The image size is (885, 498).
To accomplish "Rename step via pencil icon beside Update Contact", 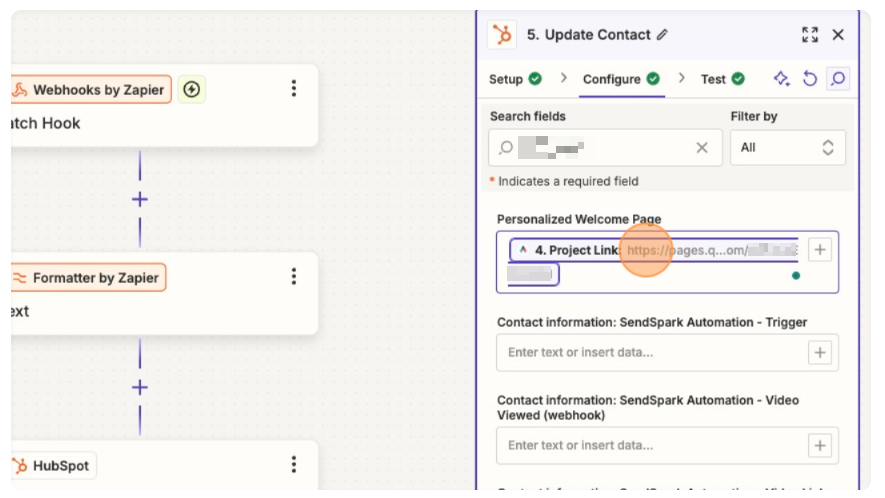I will pos(662,35).
